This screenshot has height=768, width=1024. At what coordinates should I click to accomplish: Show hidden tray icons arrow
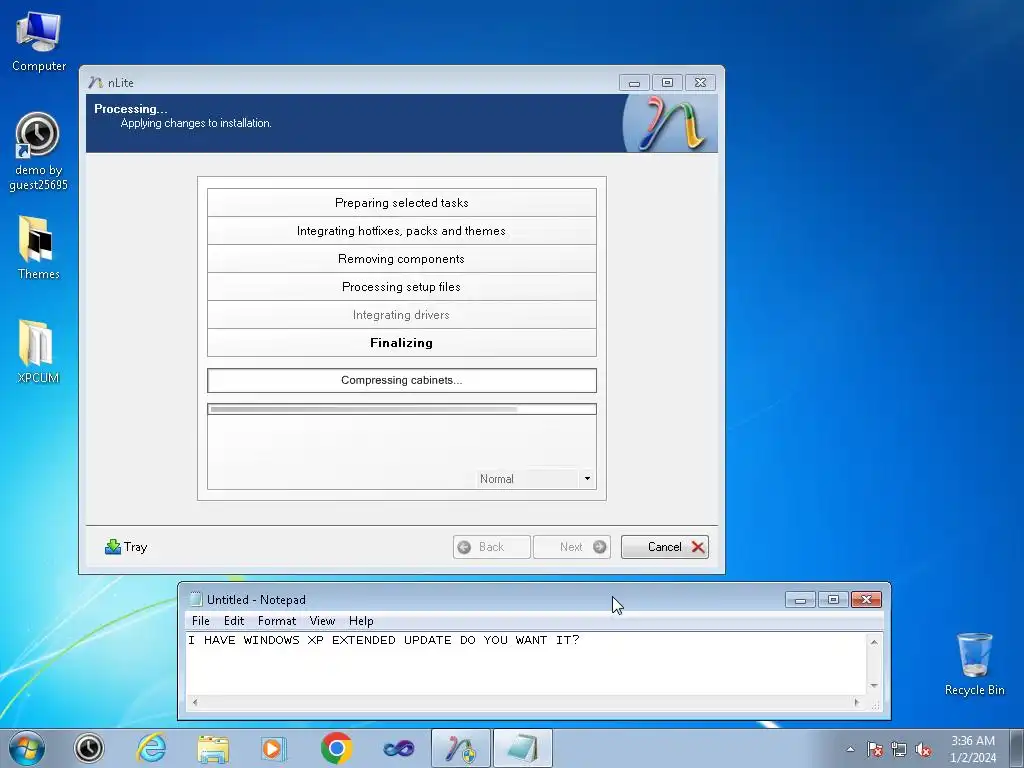click(850, 749)
